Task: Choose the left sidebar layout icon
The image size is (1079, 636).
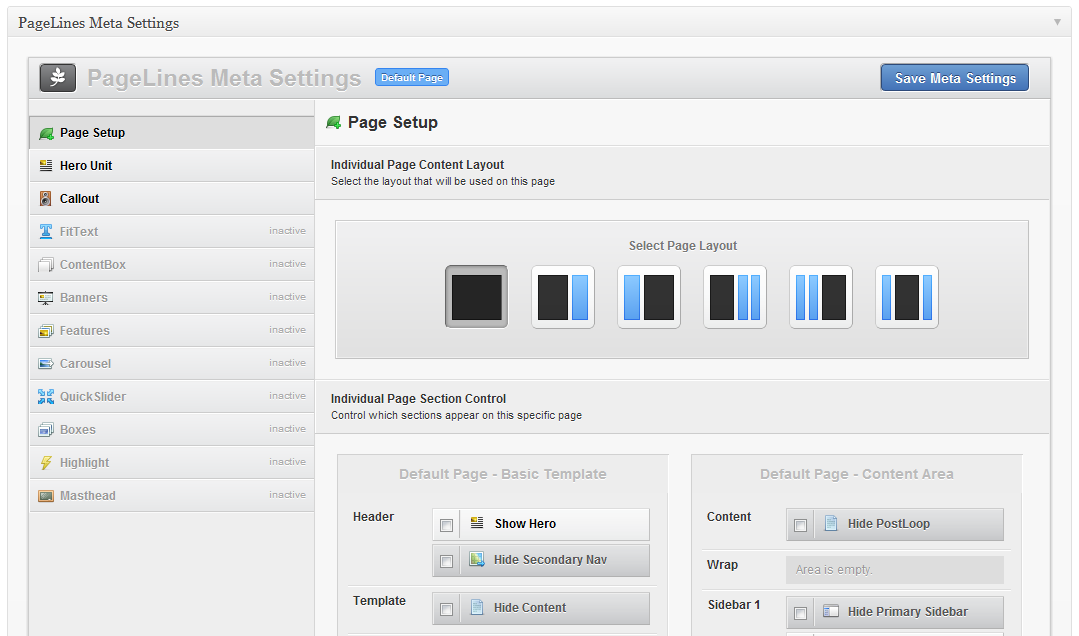Action: click(649, 297)
